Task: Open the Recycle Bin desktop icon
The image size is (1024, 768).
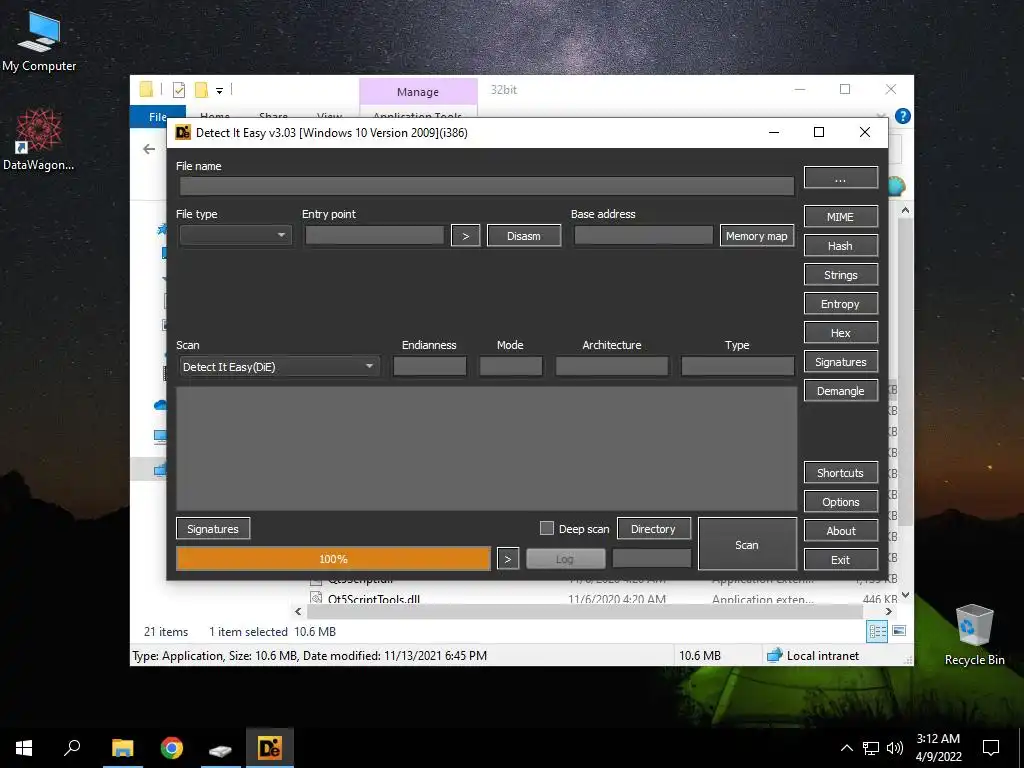Action: pyautogui.click(x=974, y=633)
